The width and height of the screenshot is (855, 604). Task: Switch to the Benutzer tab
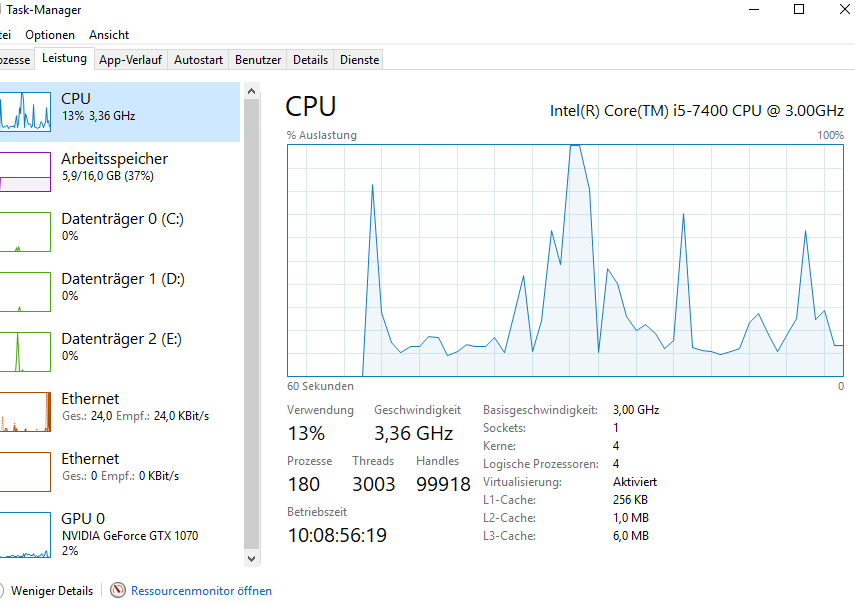pos(258,60)
